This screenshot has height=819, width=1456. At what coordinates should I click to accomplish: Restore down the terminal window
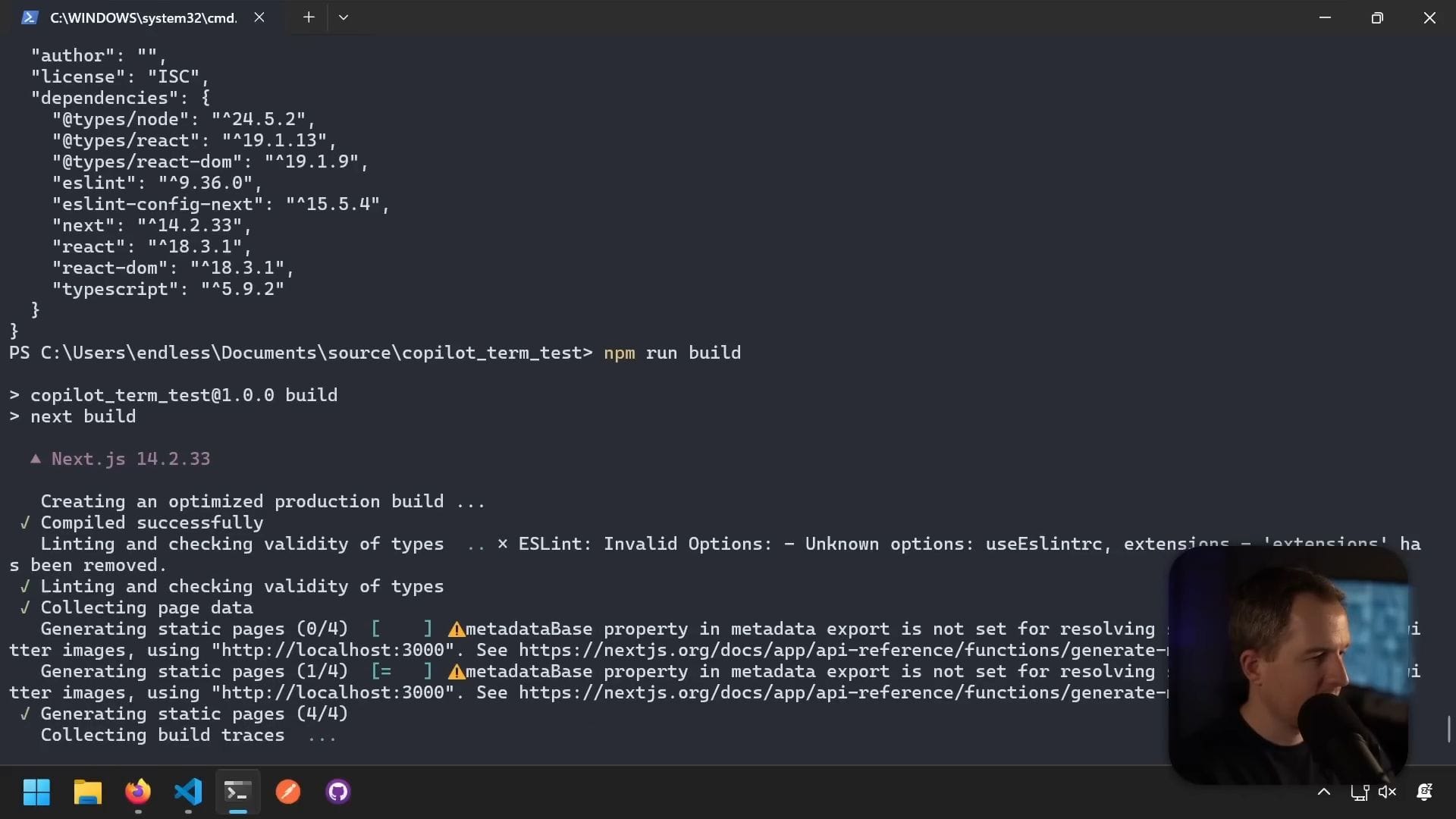pyautogui.click(x=1377, y=17)
